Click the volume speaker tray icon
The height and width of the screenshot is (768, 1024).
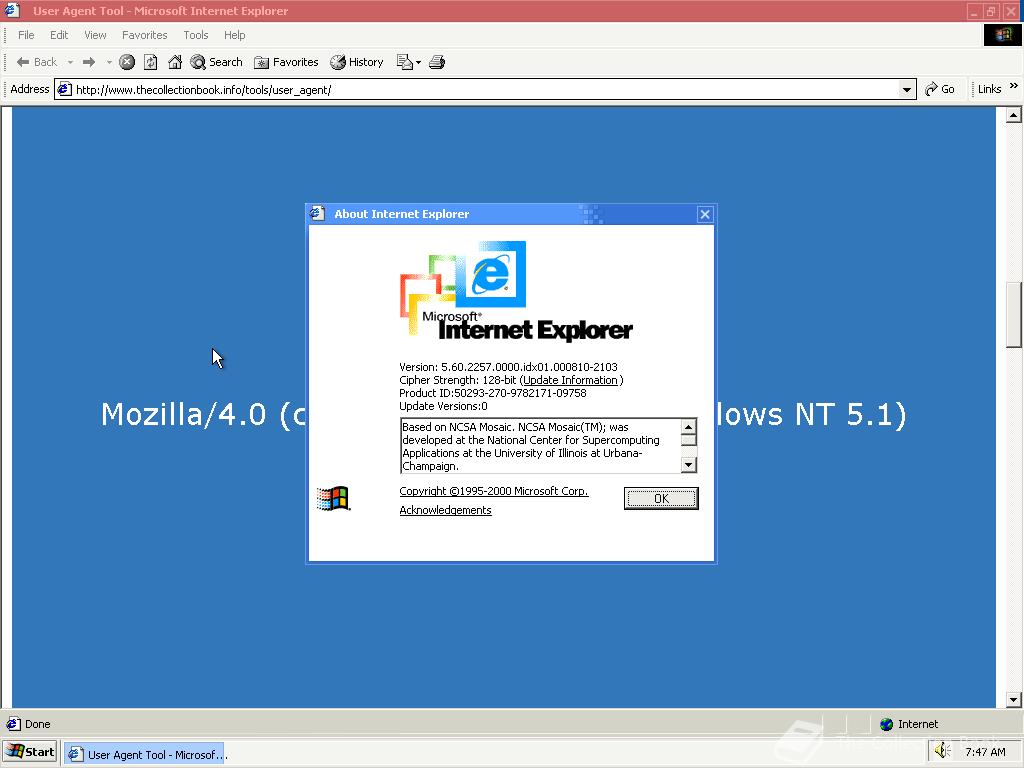[942, 752]
